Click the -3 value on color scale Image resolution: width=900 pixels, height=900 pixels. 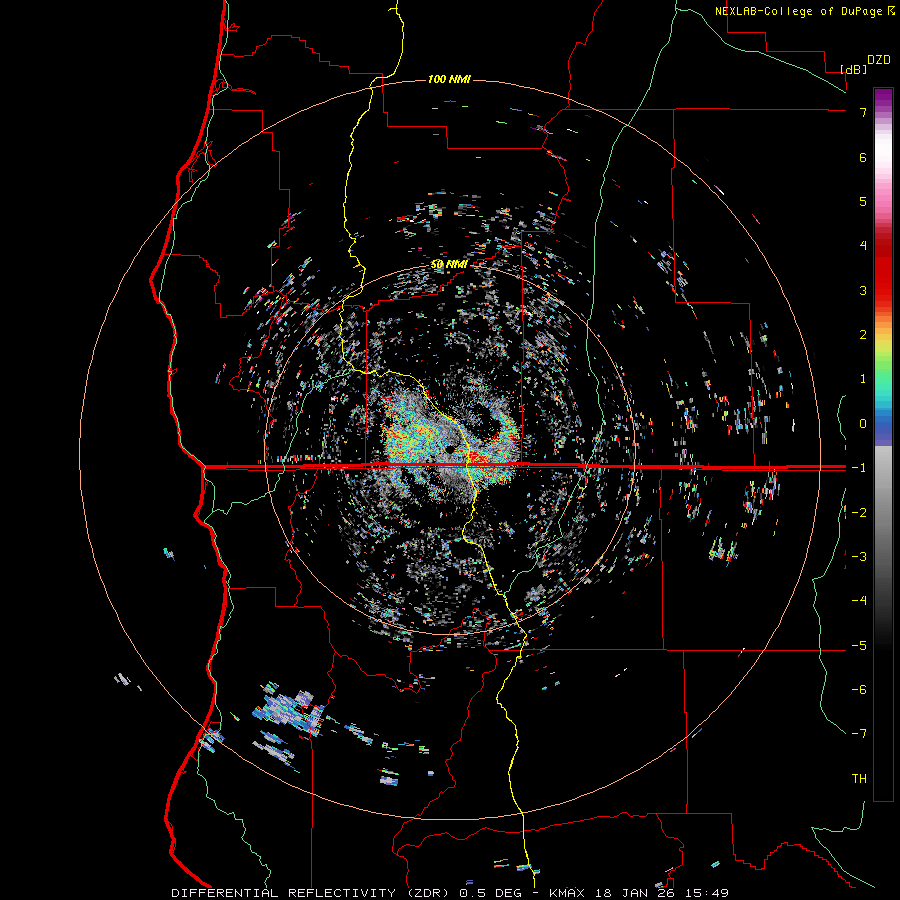pyautogui.click(x=859, y=557)
